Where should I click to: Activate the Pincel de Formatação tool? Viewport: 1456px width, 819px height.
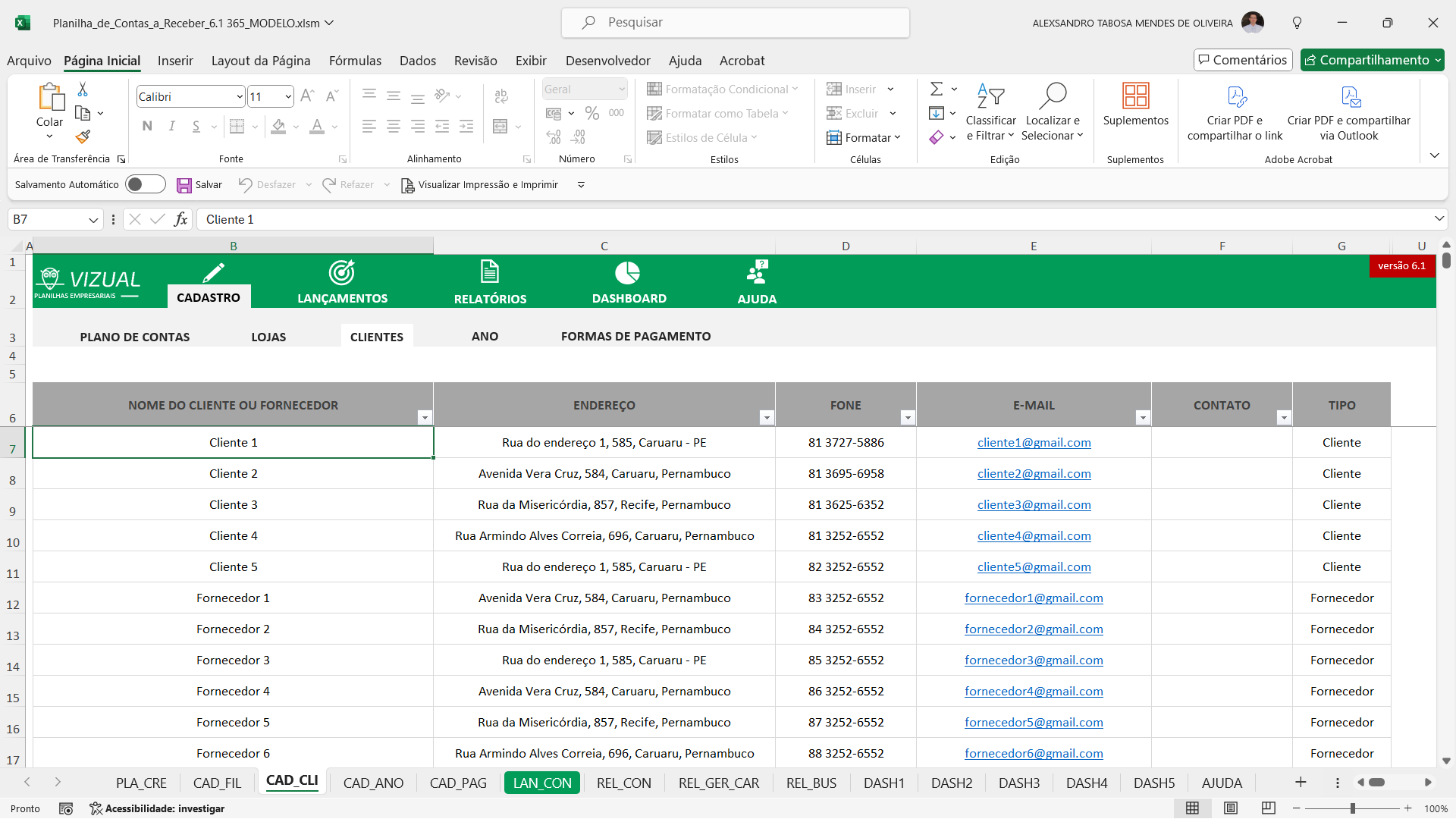83,136
